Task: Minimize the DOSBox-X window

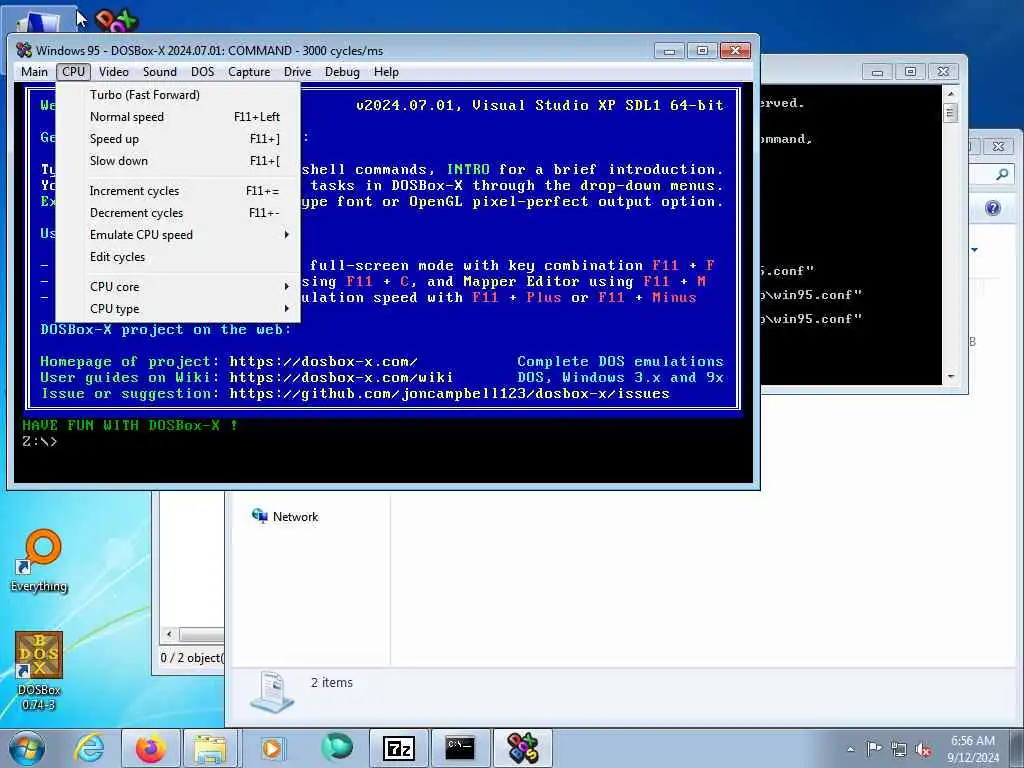Action: tap(669, 51)
